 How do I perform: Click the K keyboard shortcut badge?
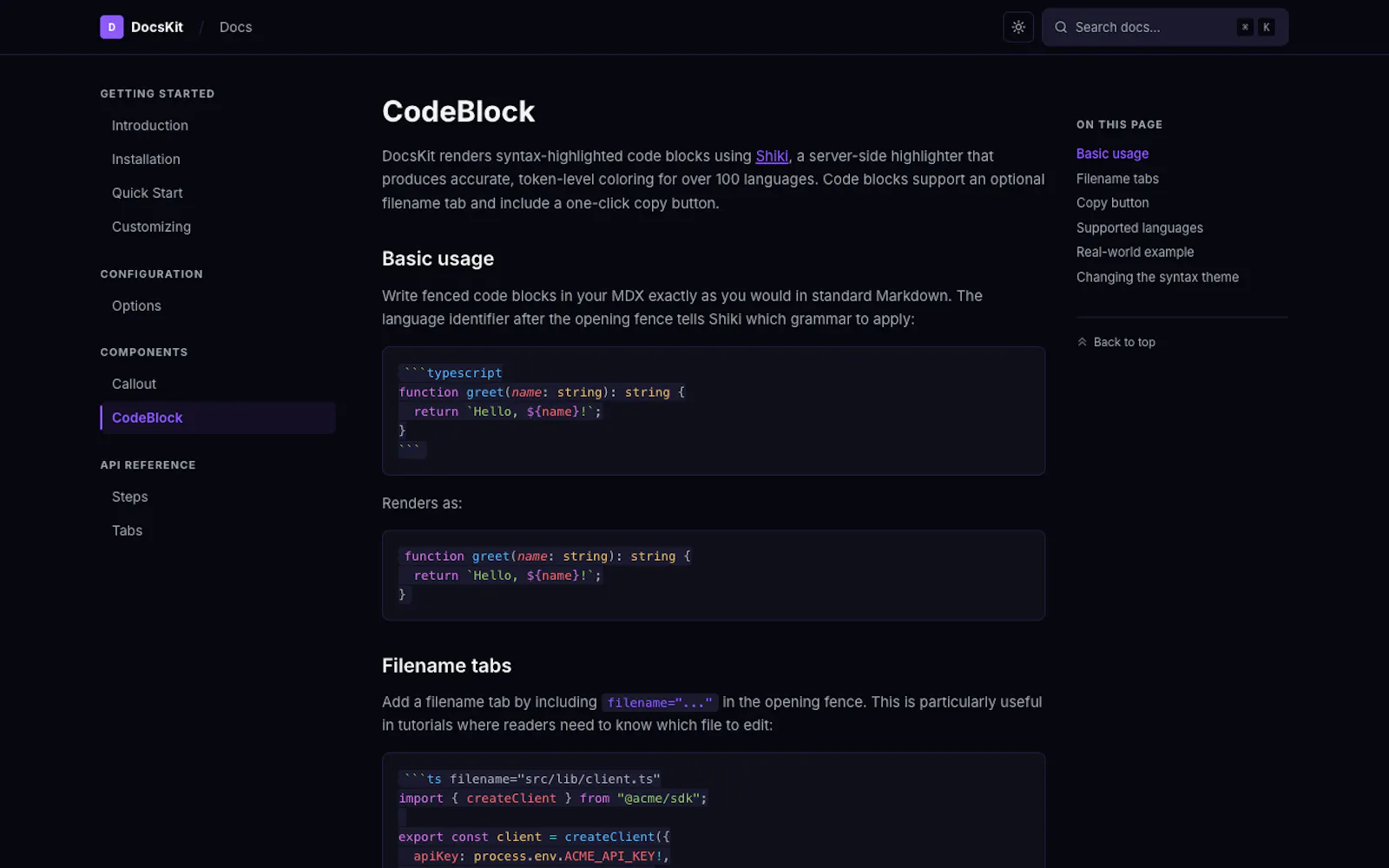tap(1267, 27)
